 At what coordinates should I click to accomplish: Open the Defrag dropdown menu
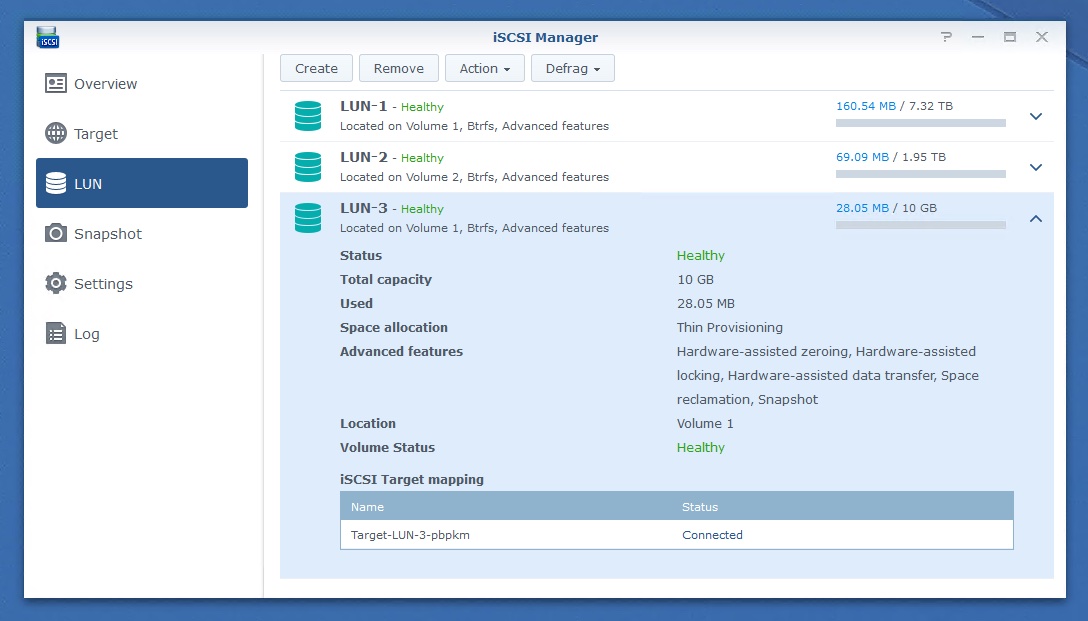click(572, 68)
